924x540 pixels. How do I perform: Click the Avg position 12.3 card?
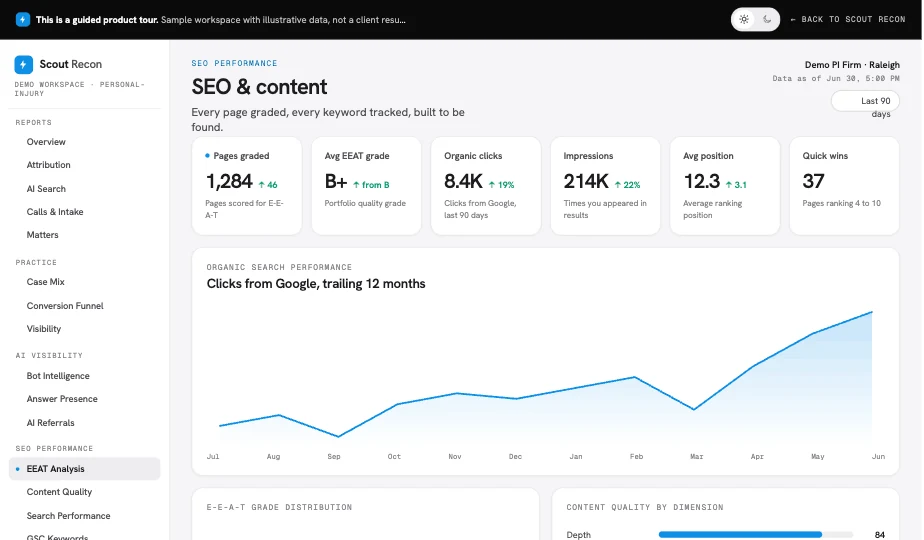click(725, 186)
